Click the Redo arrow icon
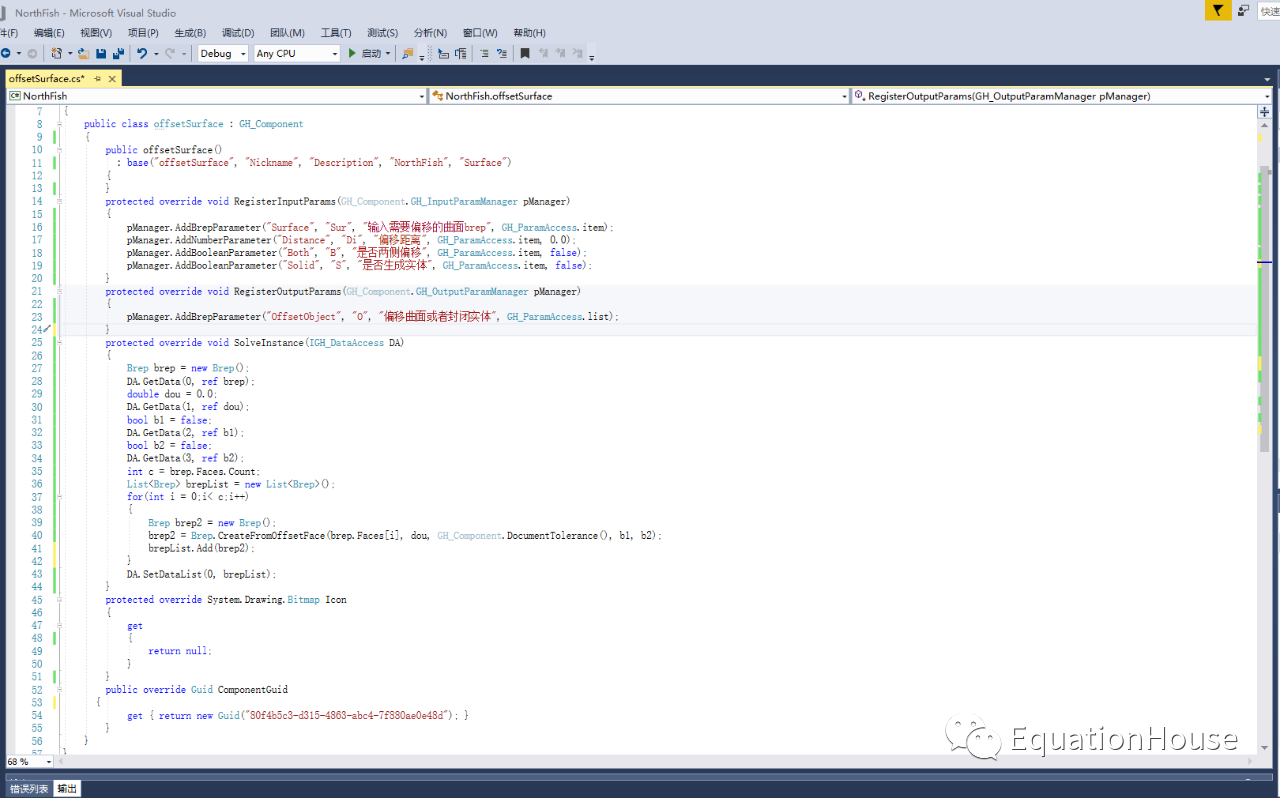This screenshot has width=1280, height=798. pyautogui.click(x=170, y=53)
